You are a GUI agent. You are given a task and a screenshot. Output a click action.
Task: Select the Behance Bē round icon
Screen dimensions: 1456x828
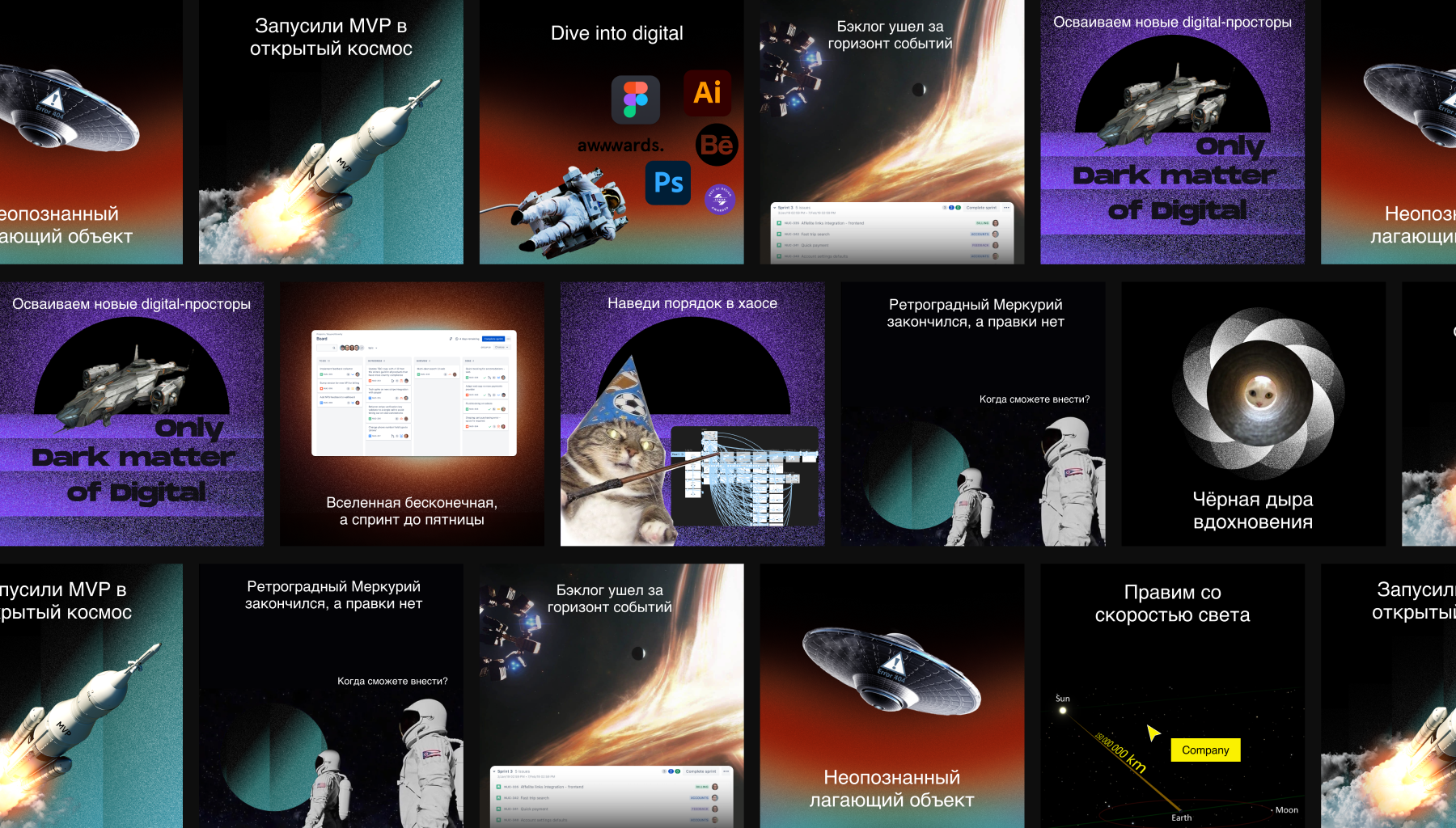[x=717, y=145]
